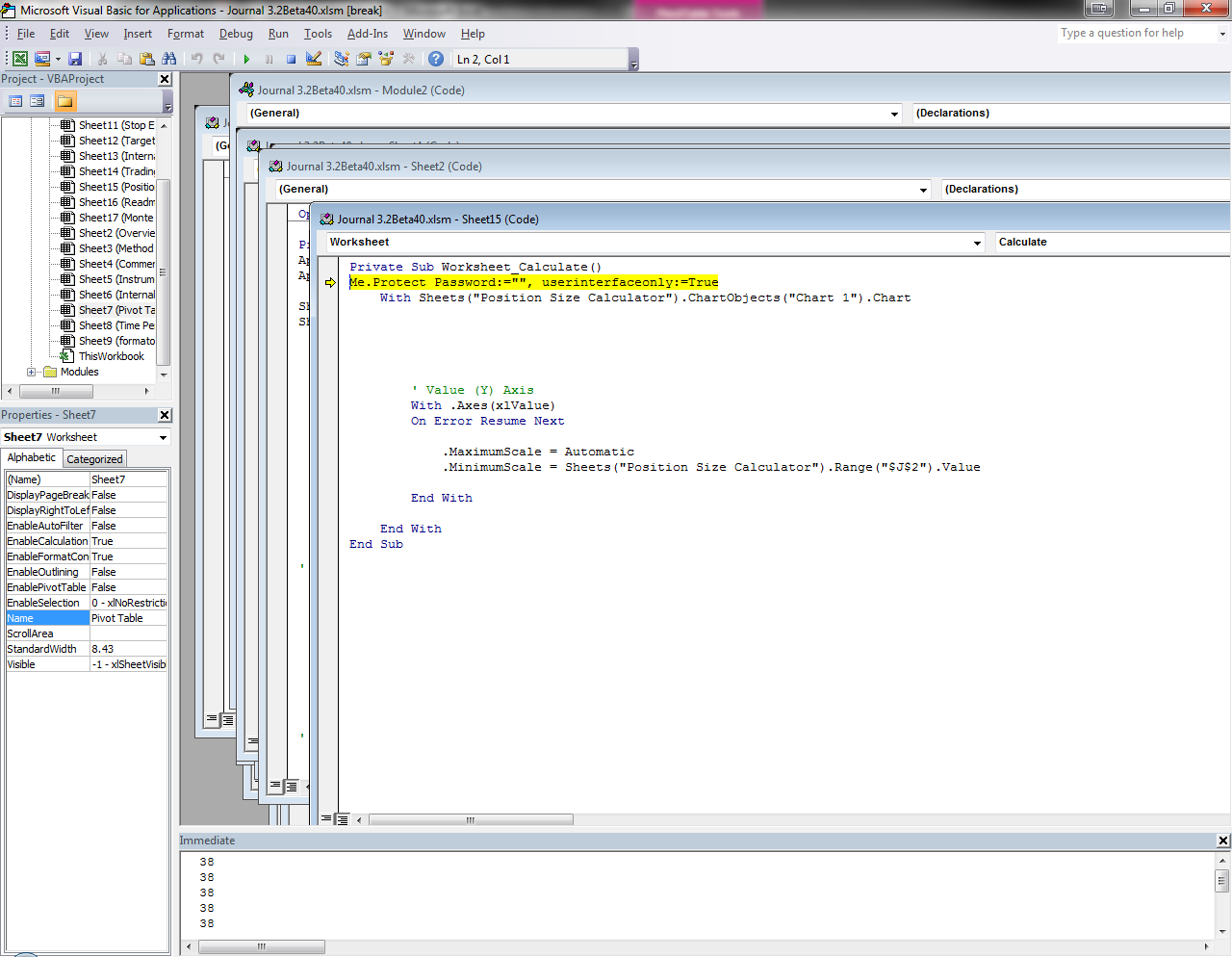Open the Insert menu
Viewport: 1232px width, 957px height.
pos(138,34)
